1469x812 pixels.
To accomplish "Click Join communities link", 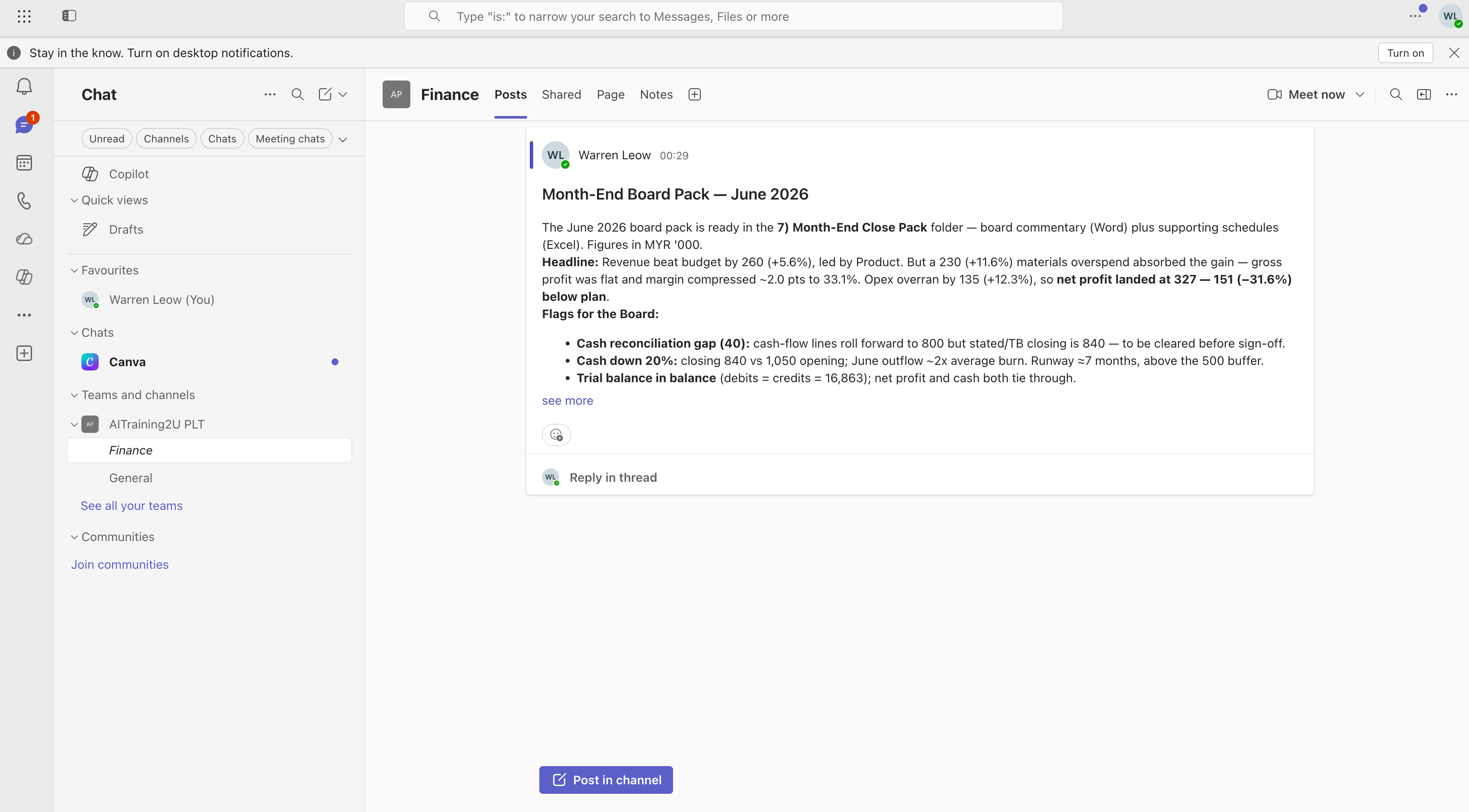I will [x=120, y=564].
